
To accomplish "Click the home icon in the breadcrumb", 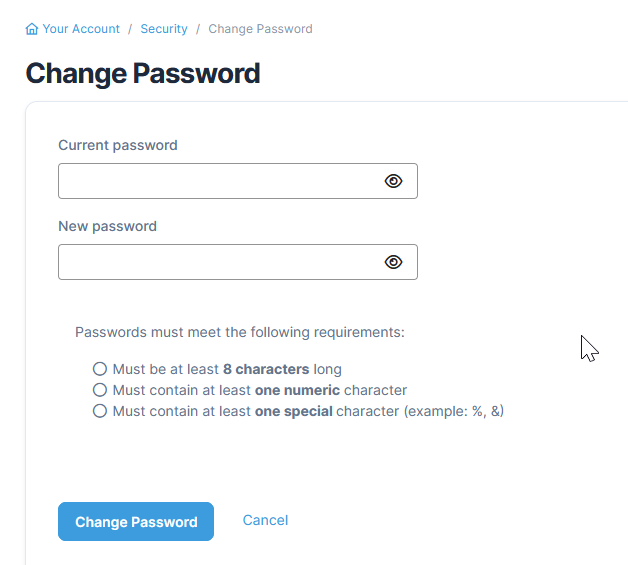I will pos(32,29).
